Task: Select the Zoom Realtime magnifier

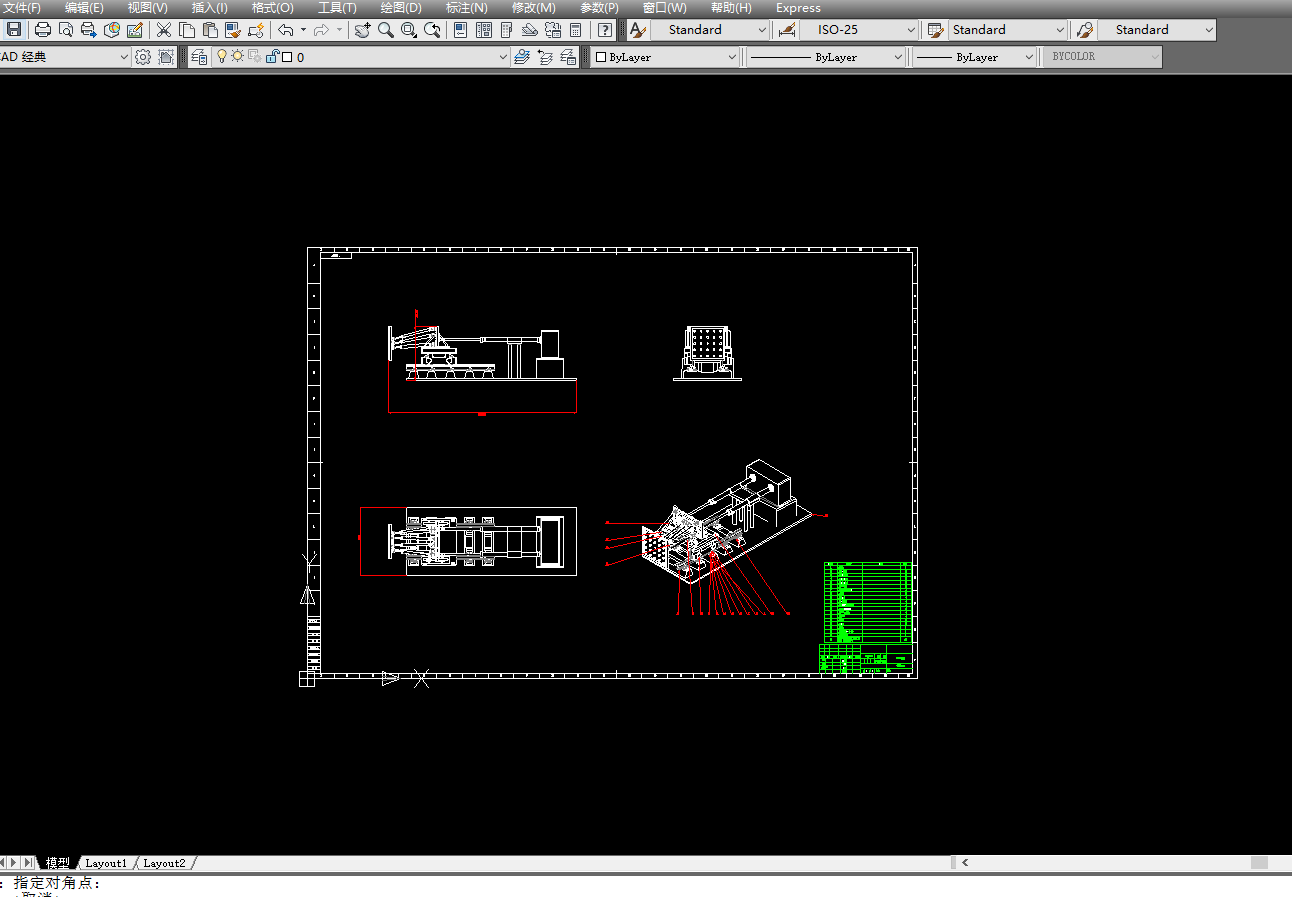Action: pyautogui.click(x=385, y=30)
